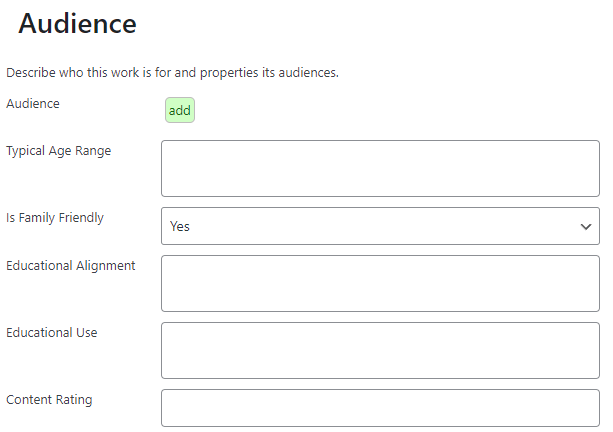Click 'Friendly' in the Is Family Friendly label
The height and width of the screenshot is (432, 613).
[80, 217]
